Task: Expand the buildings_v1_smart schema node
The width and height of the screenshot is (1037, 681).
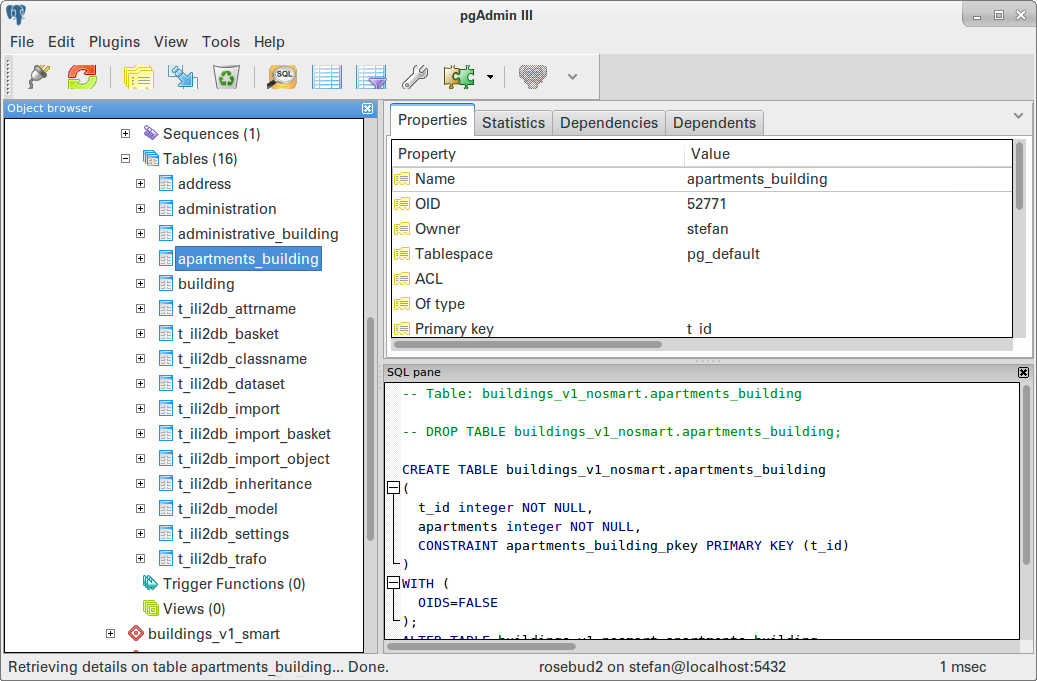Action: (x=110, y=633)
